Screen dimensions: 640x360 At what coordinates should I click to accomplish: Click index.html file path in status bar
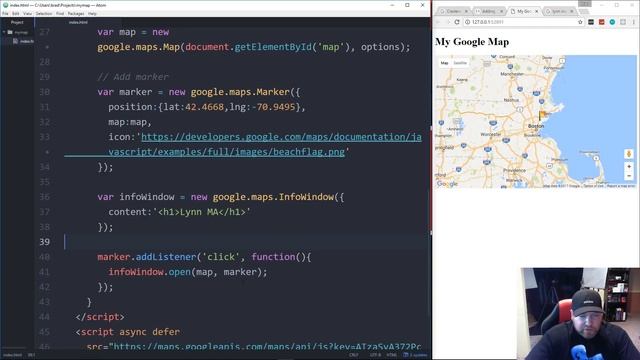pos(12,355)
